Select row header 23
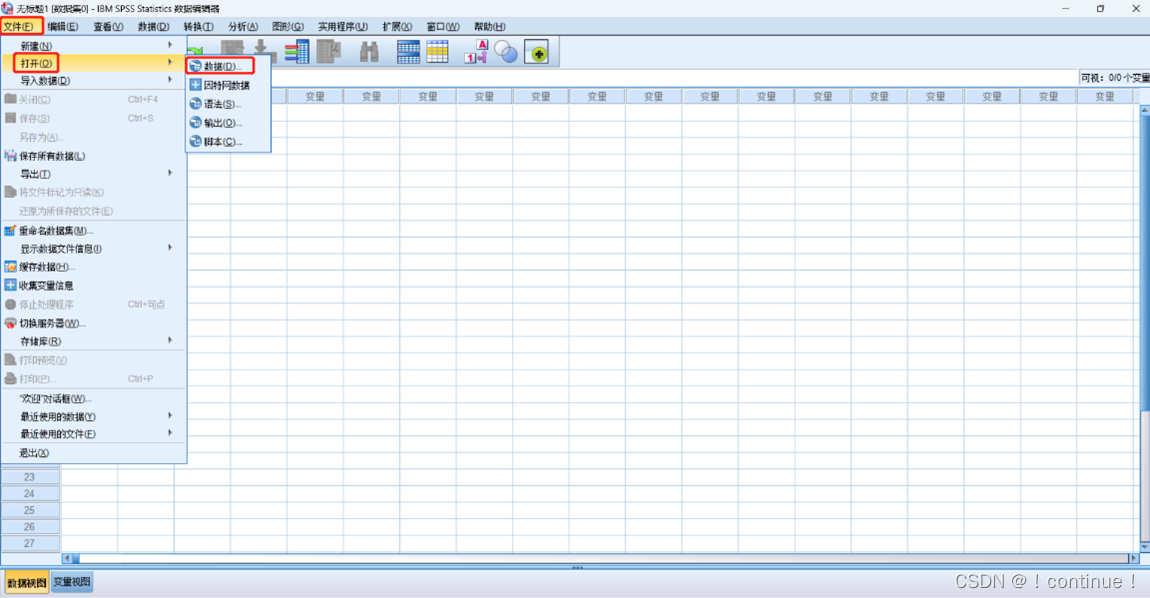 [29, 477]
